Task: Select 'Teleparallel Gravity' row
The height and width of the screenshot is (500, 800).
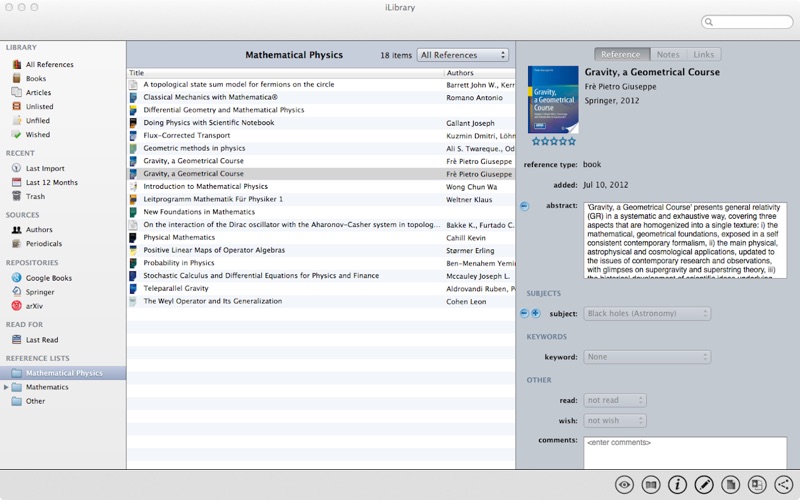Action: (x=321, y=289)
